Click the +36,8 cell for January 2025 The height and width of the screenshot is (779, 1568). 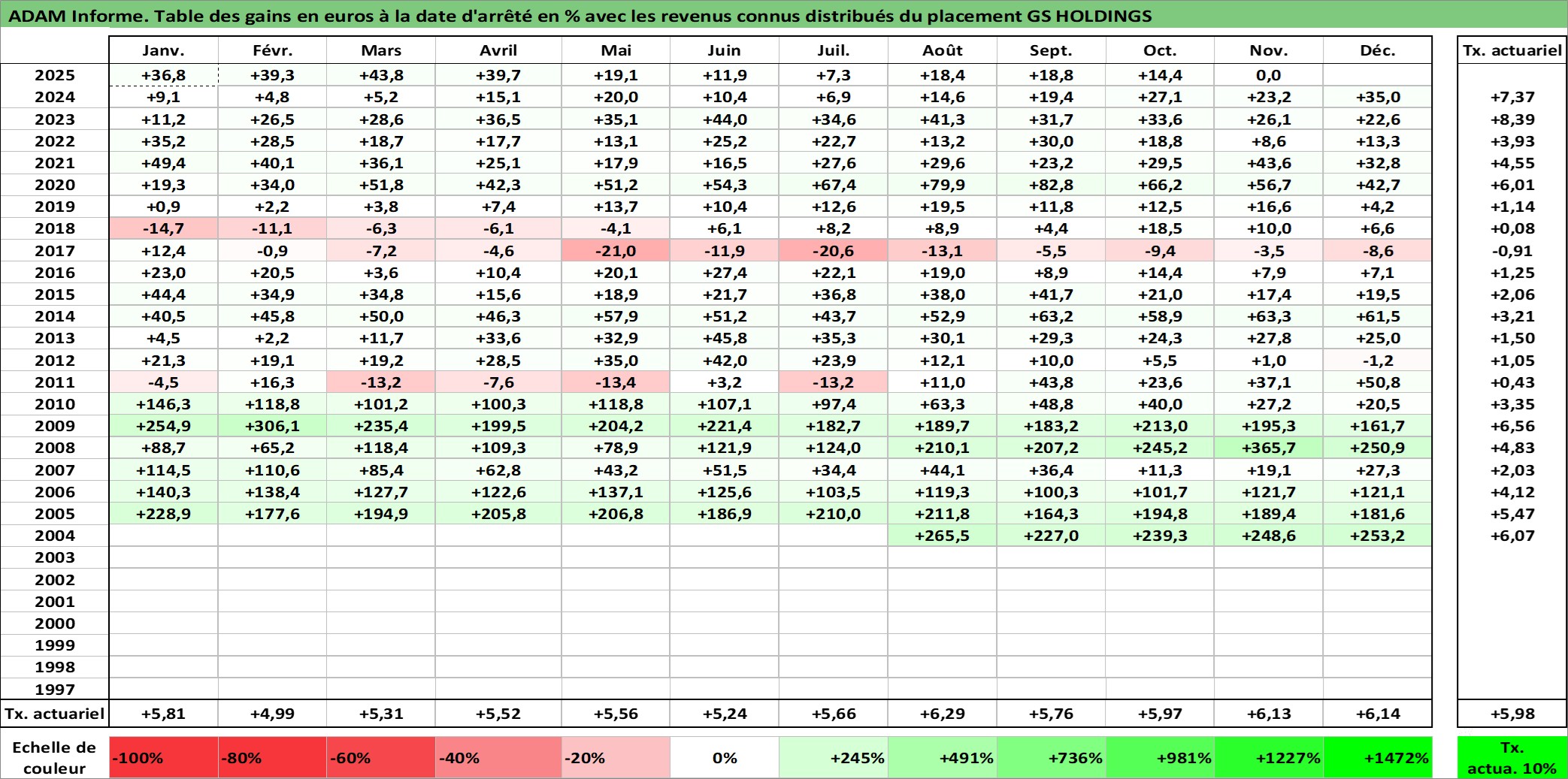click(x=163, y=75)
